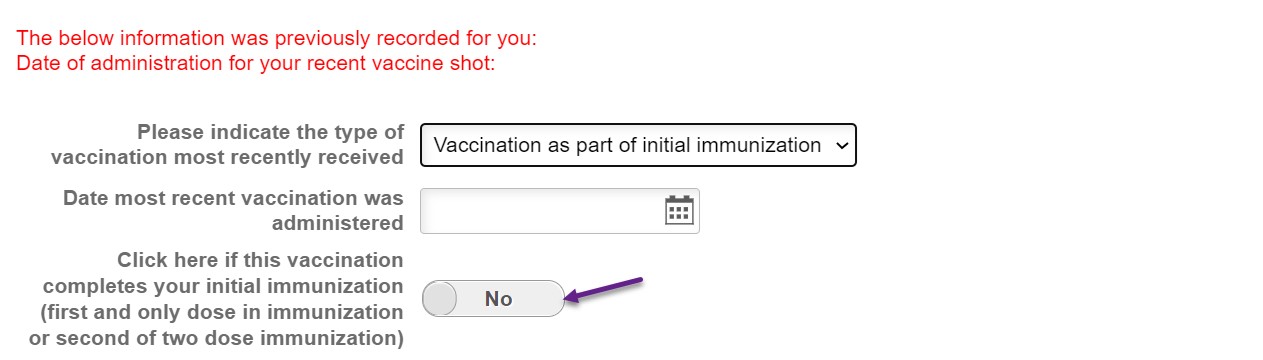1263x360 pixels.
Task: Expand the dropdown using its chevron arrow
Action: pyautogui.click(x=841, y=146)
